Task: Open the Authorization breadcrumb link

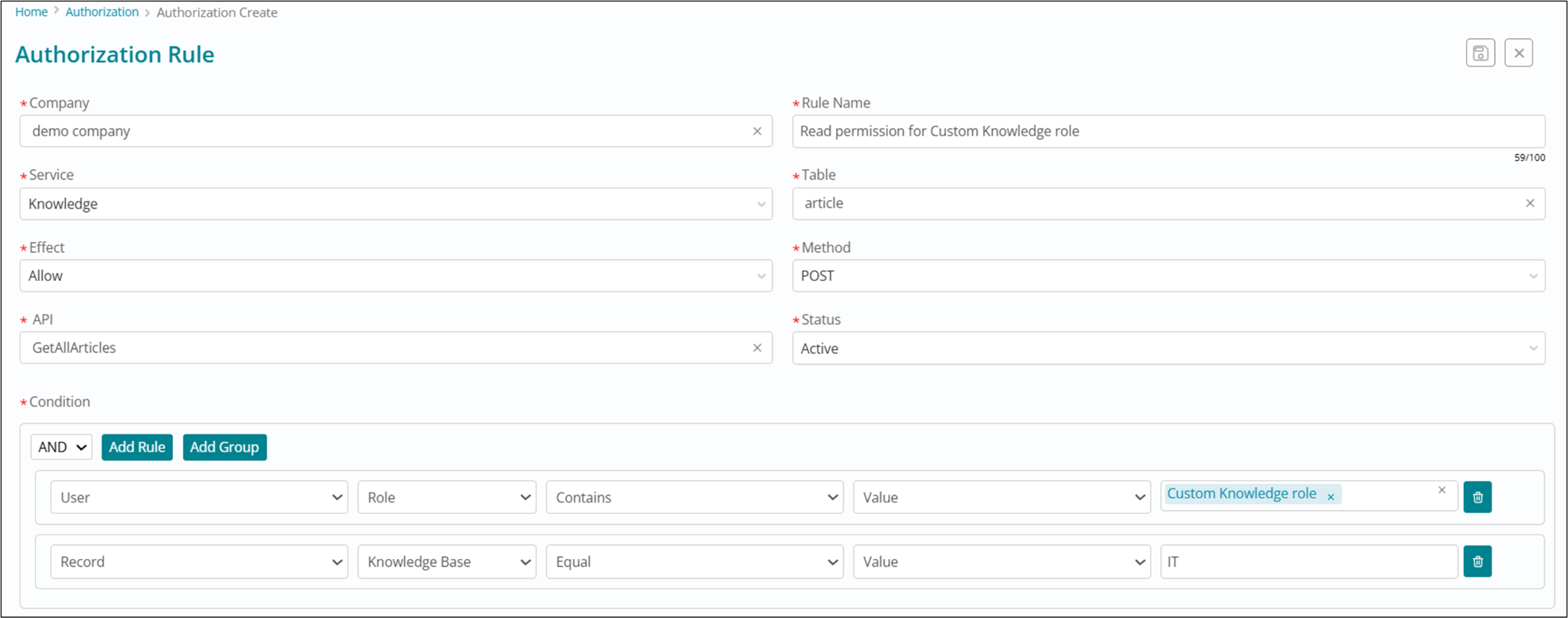Action: point(102,12)
